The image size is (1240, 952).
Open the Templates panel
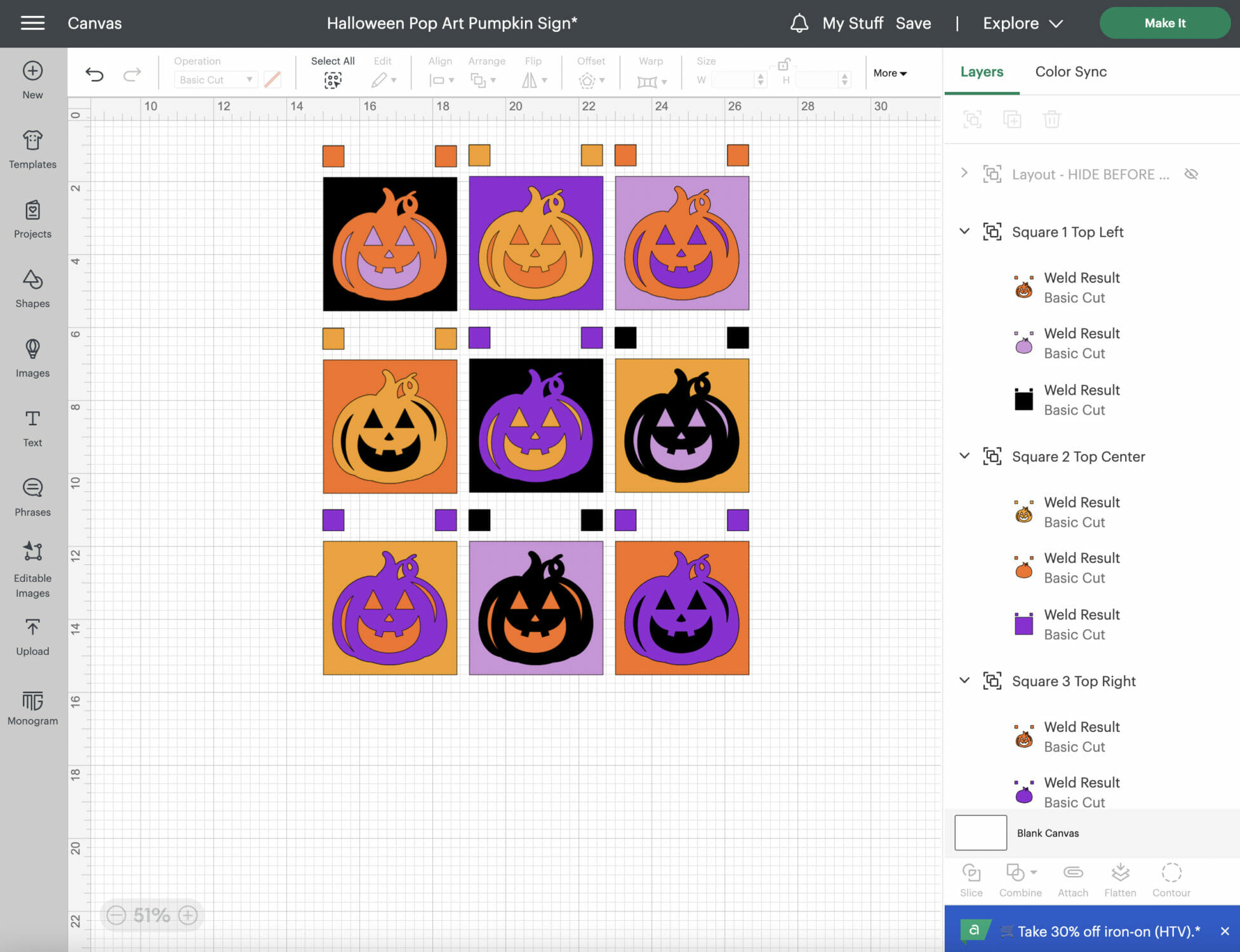[32, 150]
